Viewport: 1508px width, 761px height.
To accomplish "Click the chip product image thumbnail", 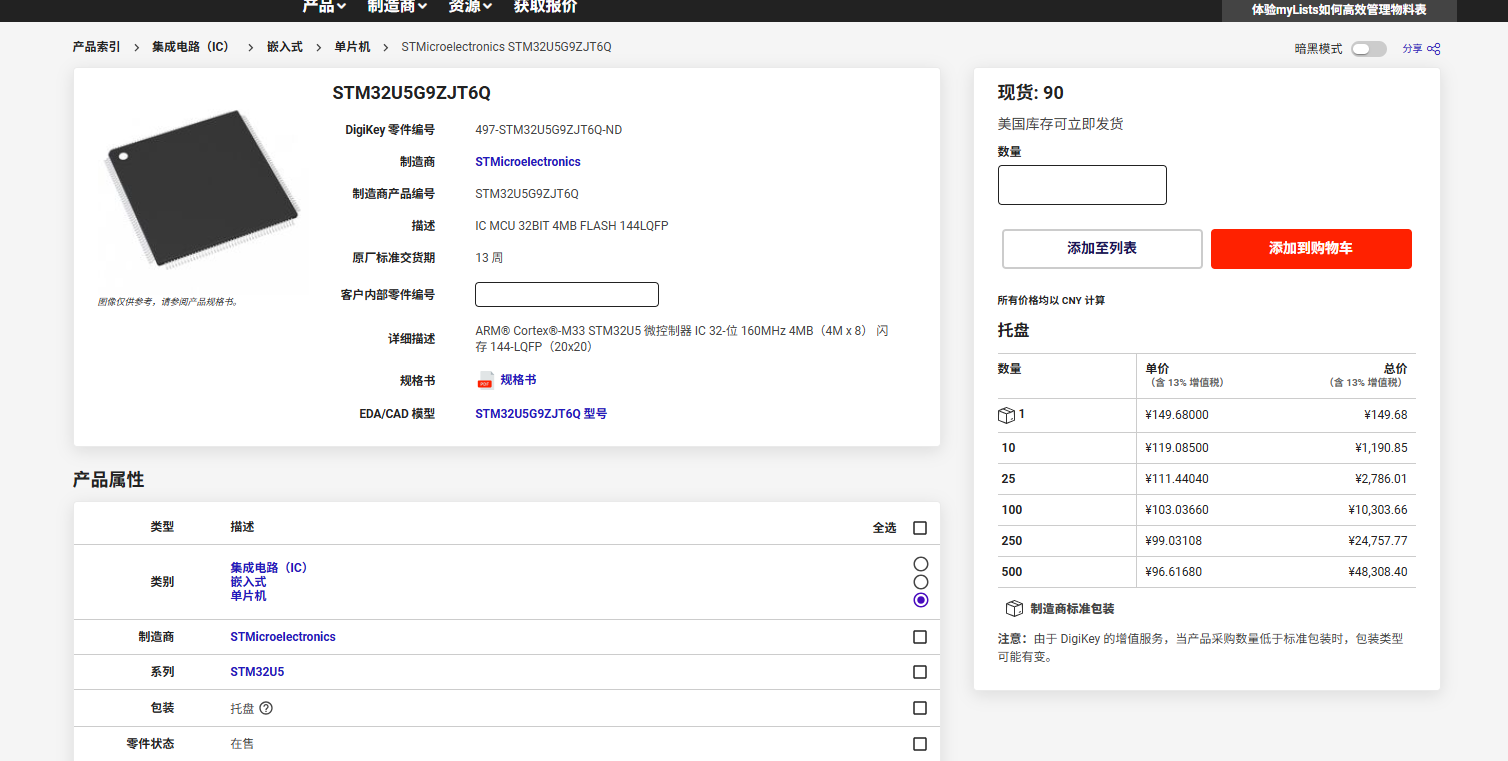I will click(x=202, y=187).
